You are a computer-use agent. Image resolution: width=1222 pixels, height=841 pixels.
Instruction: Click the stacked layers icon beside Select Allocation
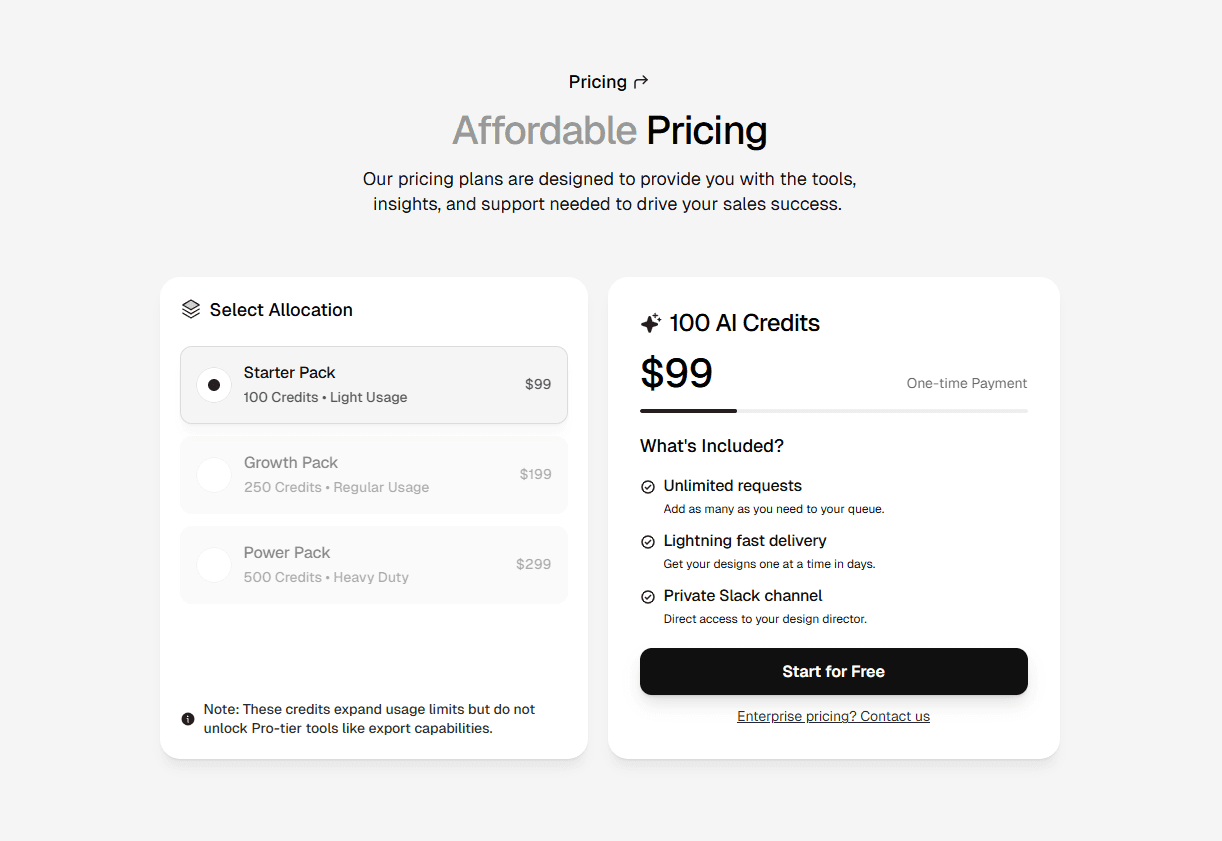(x=190, y=309)
